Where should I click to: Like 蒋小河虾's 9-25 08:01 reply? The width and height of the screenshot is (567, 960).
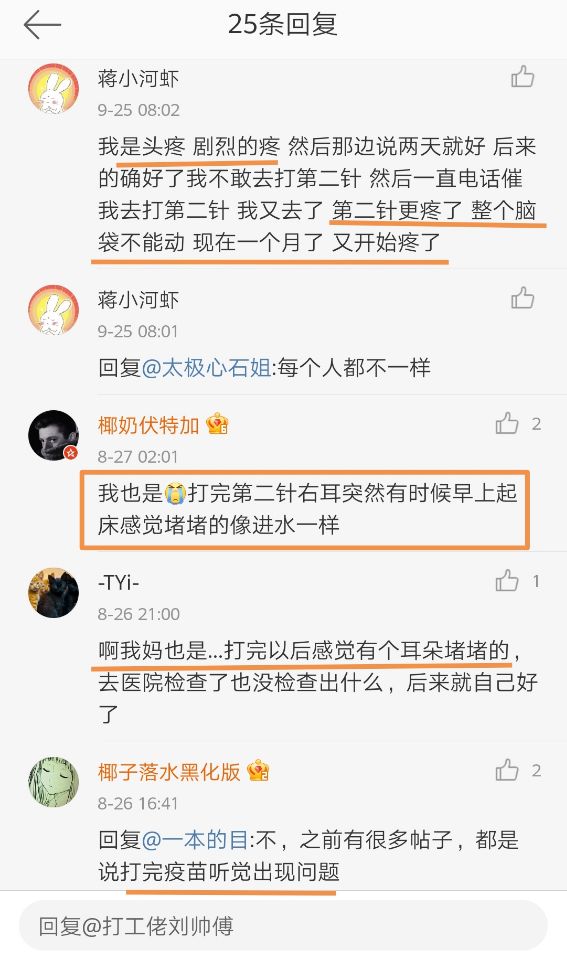point(523,298)
